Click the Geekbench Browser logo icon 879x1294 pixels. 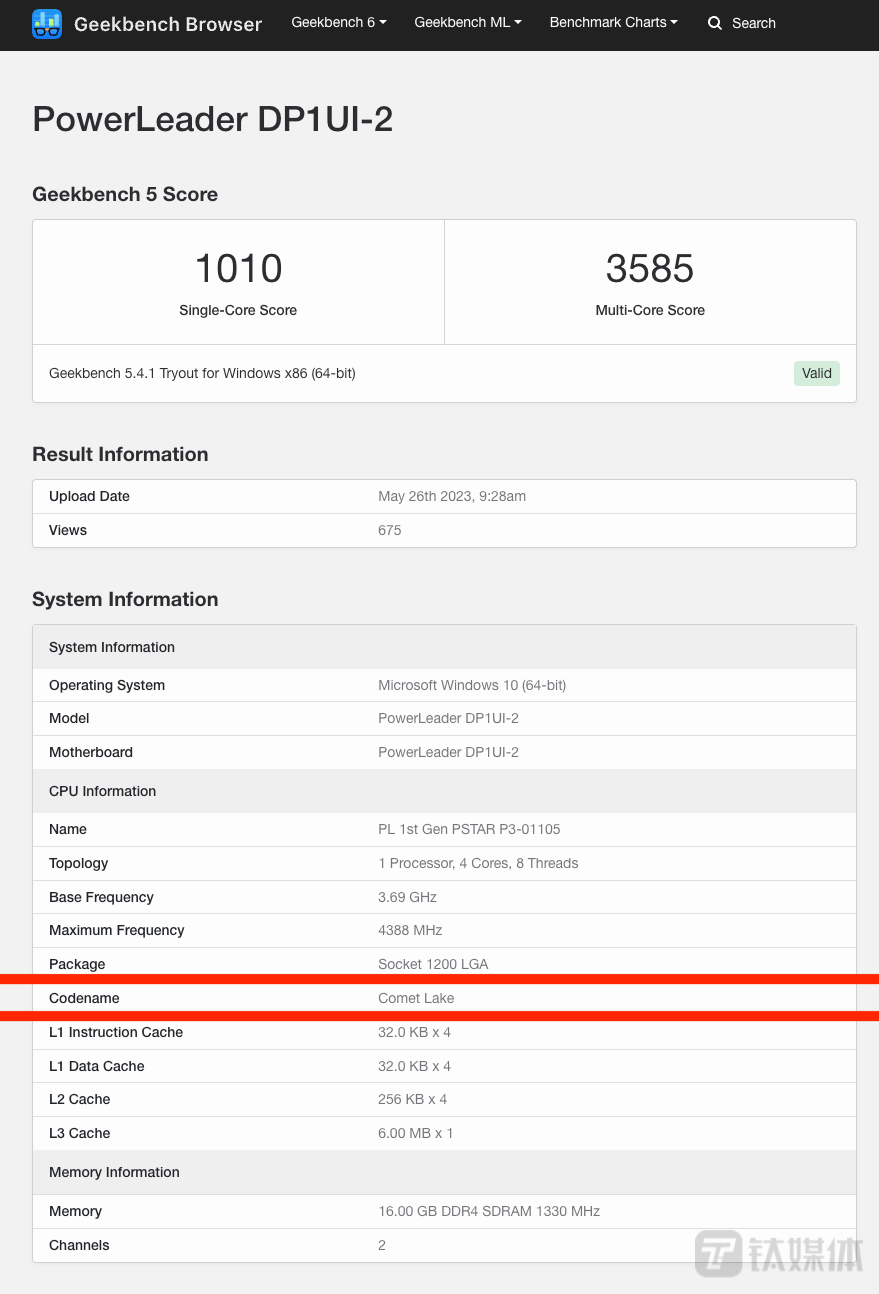tap(47, 23)
